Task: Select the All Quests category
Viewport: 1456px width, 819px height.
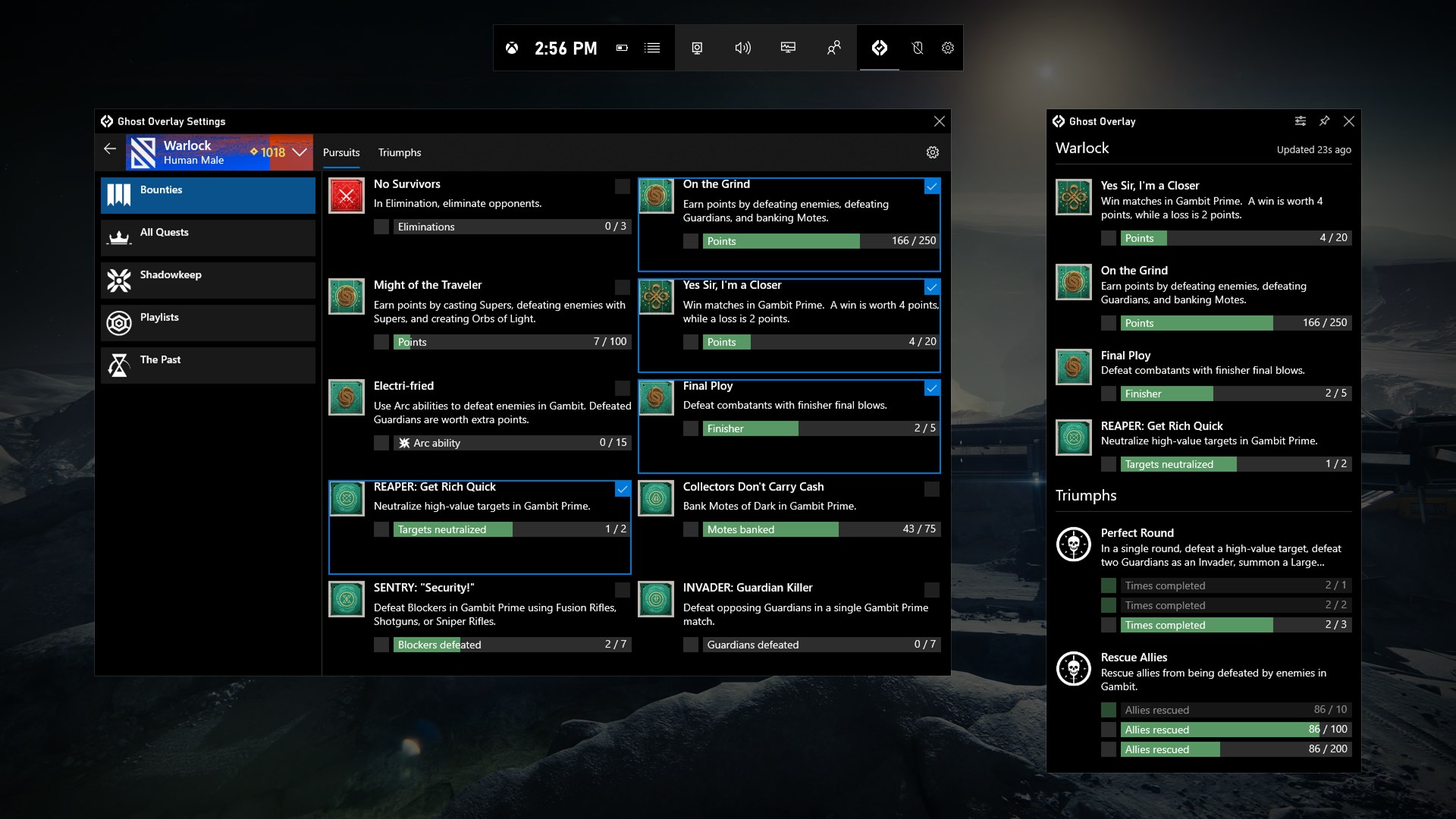Action: pos(208,238)
